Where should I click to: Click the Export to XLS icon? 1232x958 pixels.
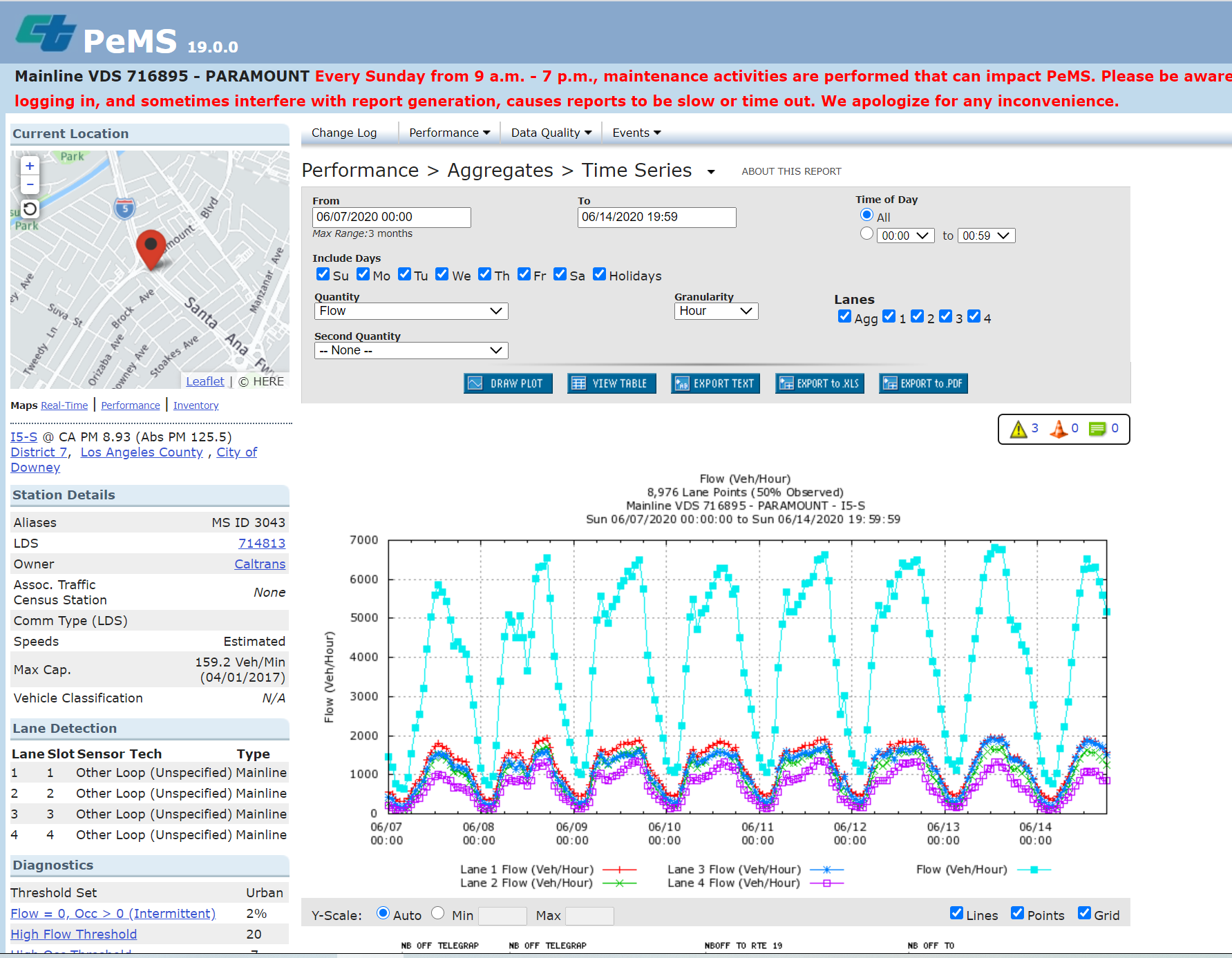[x=786, y=383]
